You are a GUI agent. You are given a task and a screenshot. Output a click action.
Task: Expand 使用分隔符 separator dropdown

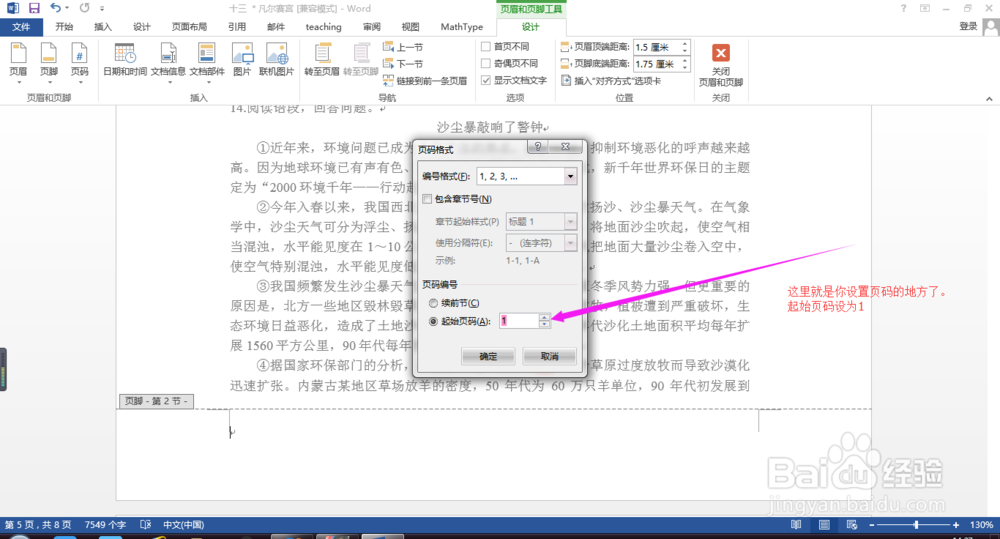(570, 243)
